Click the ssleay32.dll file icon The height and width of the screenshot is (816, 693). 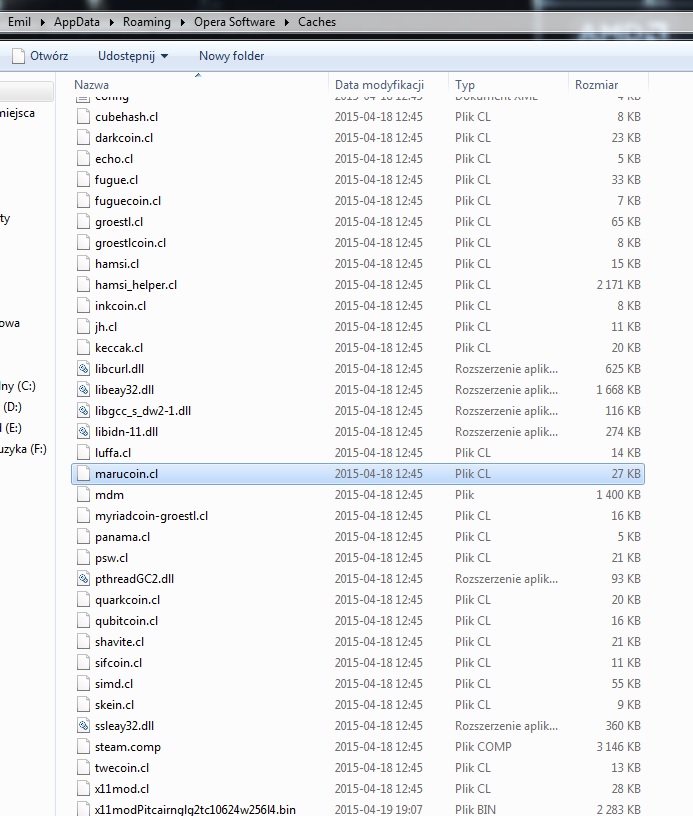tap(84, 726)
